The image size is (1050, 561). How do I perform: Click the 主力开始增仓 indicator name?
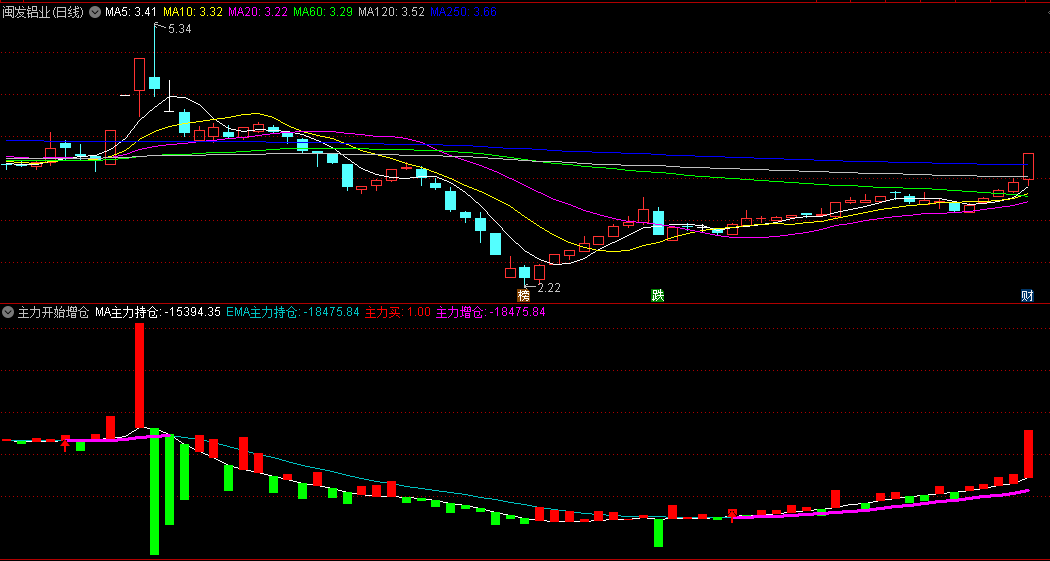(x=53, y=312)
